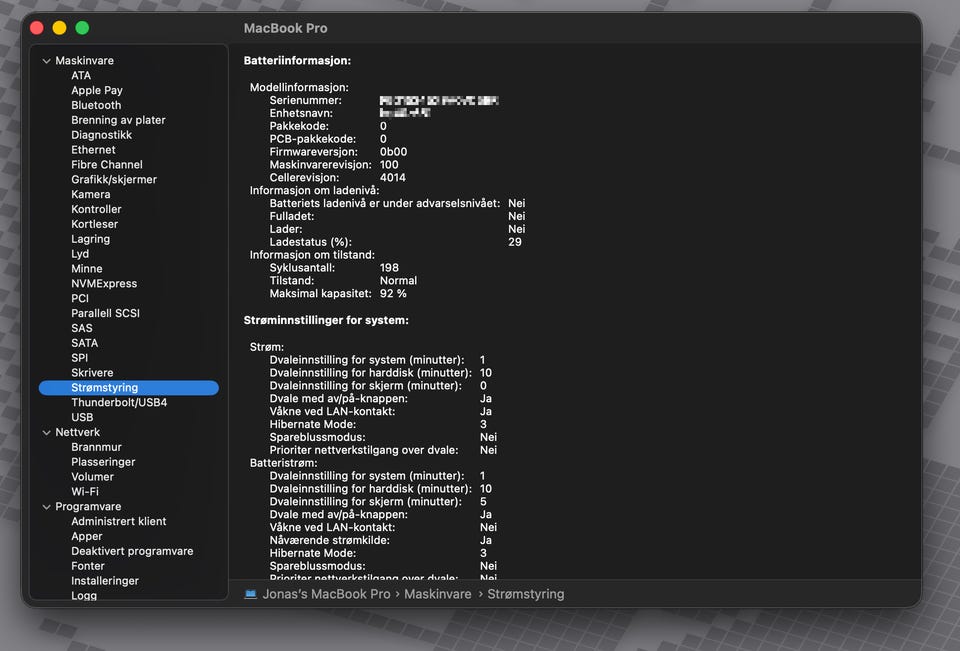The height and width of the screenshot is (651, 960).
Task: Click the Cellerevisjon value 4014
Action: 392,178
